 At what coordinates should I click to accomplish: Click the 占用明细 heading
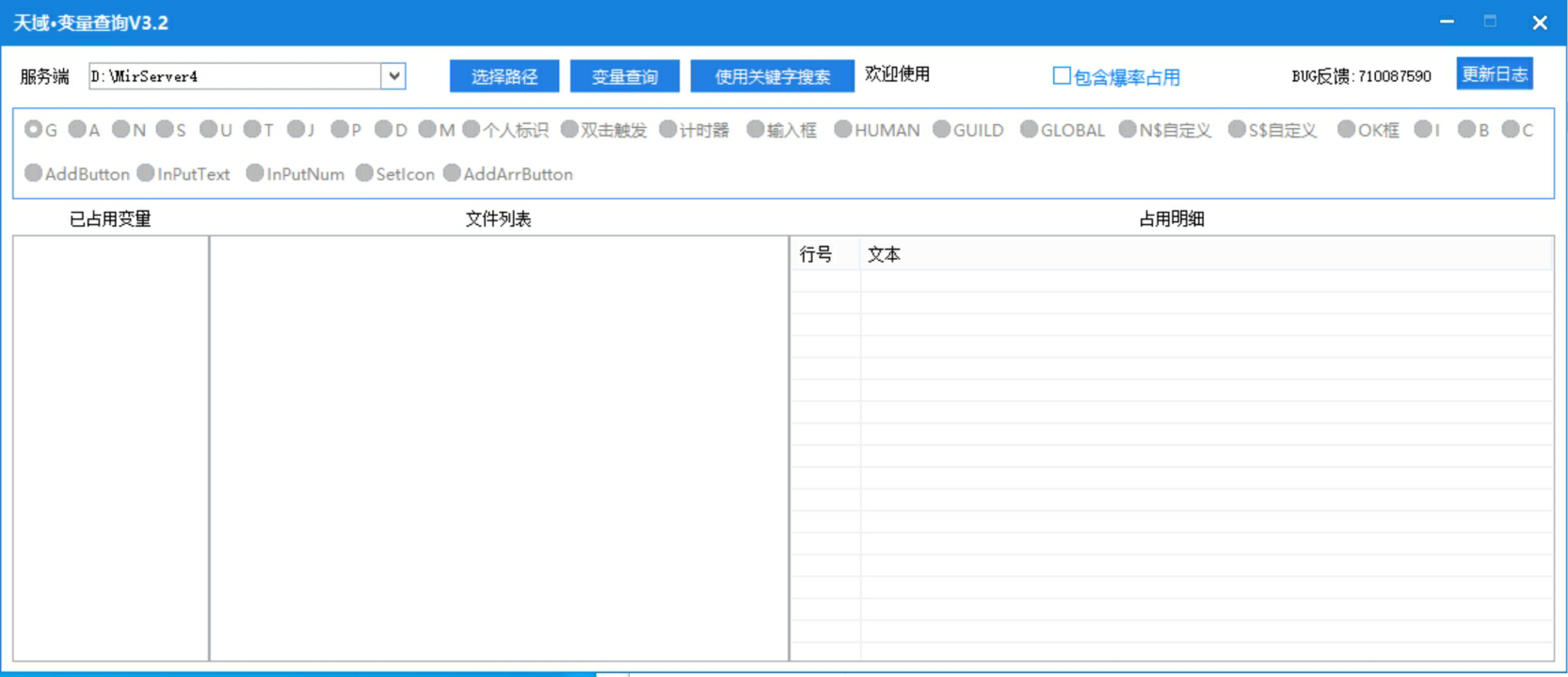coord(1172,218)
